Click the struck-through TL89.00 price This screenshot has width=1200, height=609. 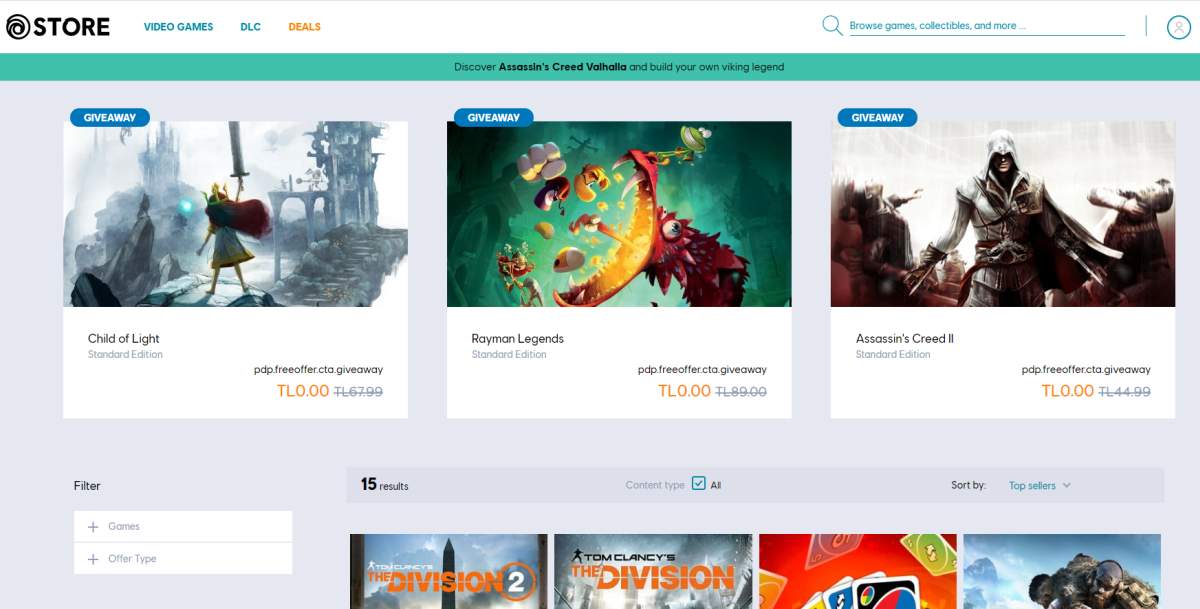click(741, 392)
